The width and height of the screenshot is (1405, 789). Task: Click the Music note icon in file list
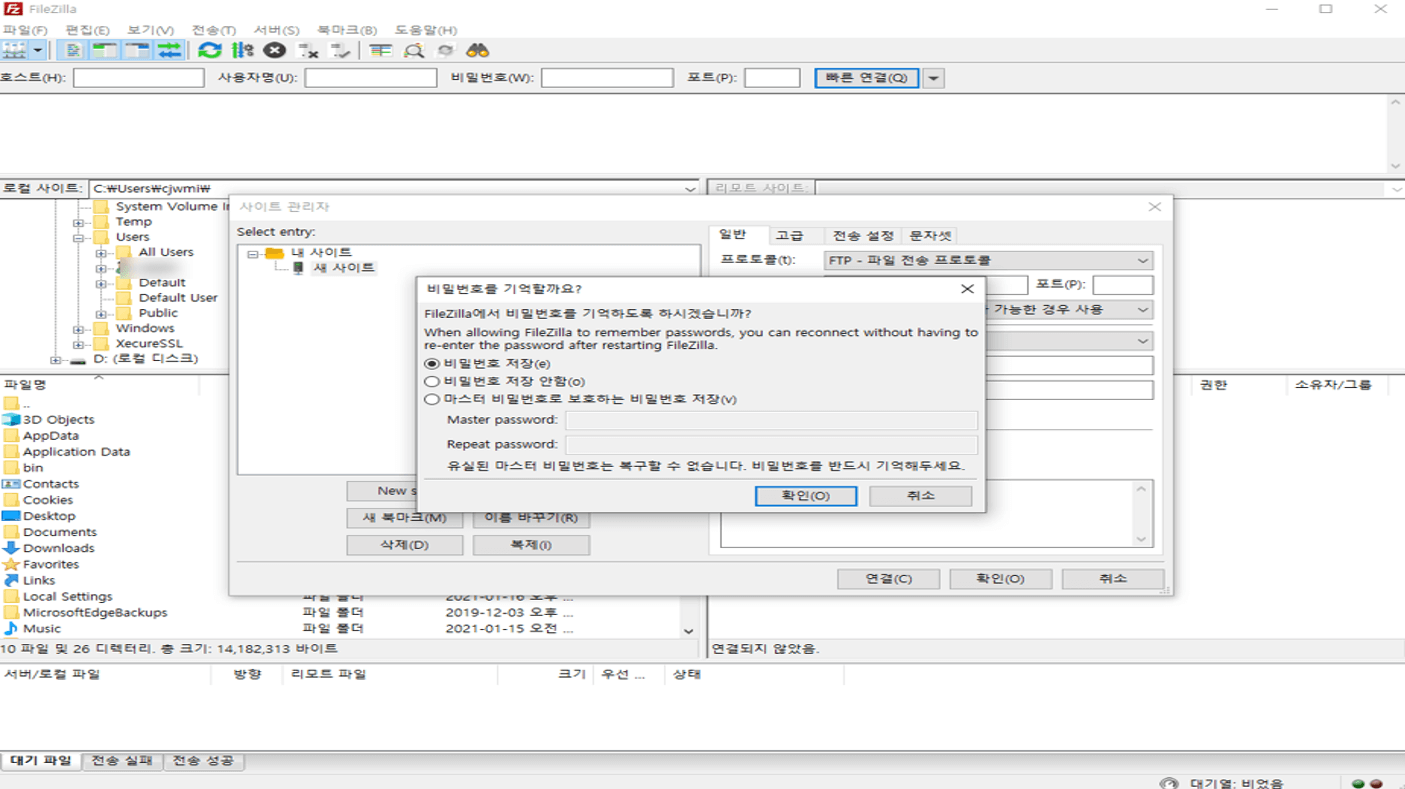11,628
